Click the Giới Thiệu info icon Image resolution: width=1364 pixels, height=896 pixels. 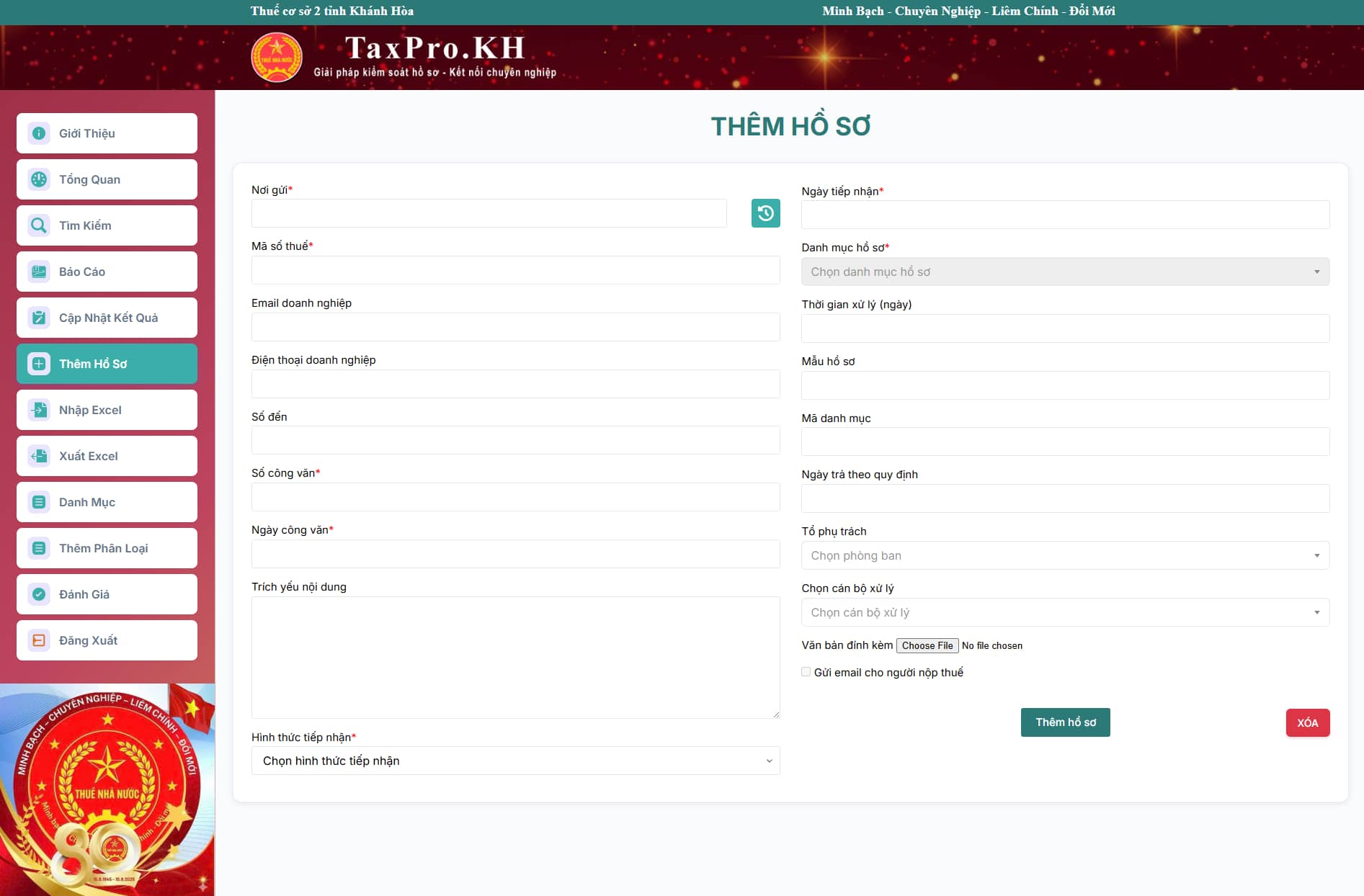point(39,133)
